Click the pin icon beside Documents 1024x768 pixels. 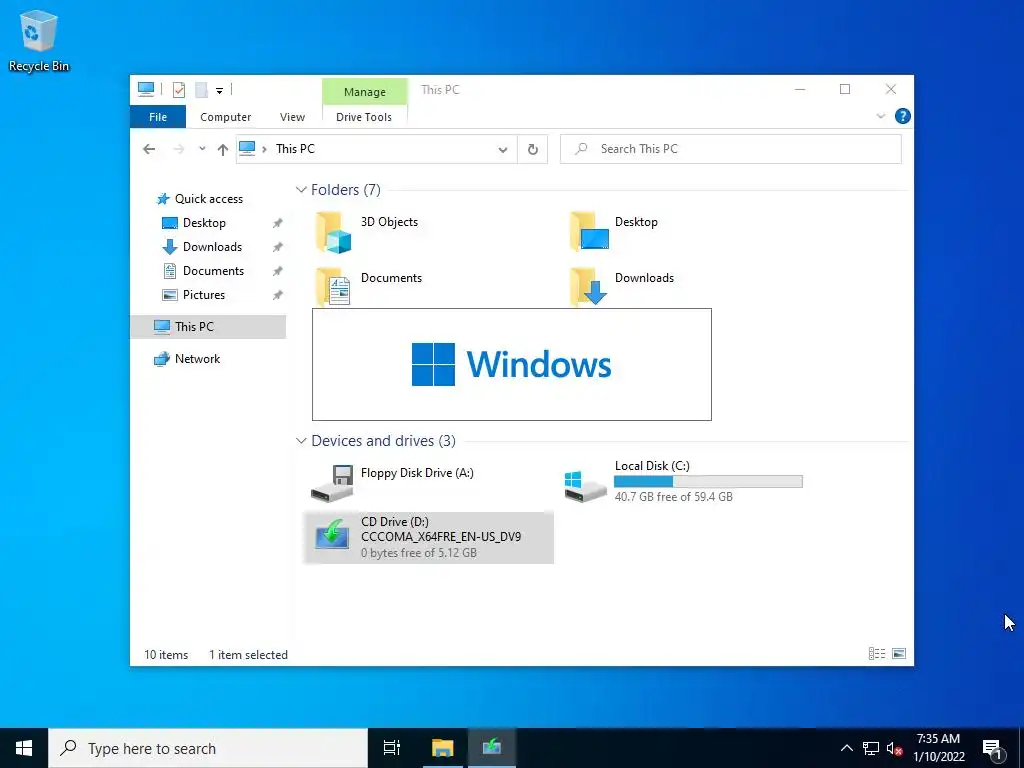click(278, 271)
